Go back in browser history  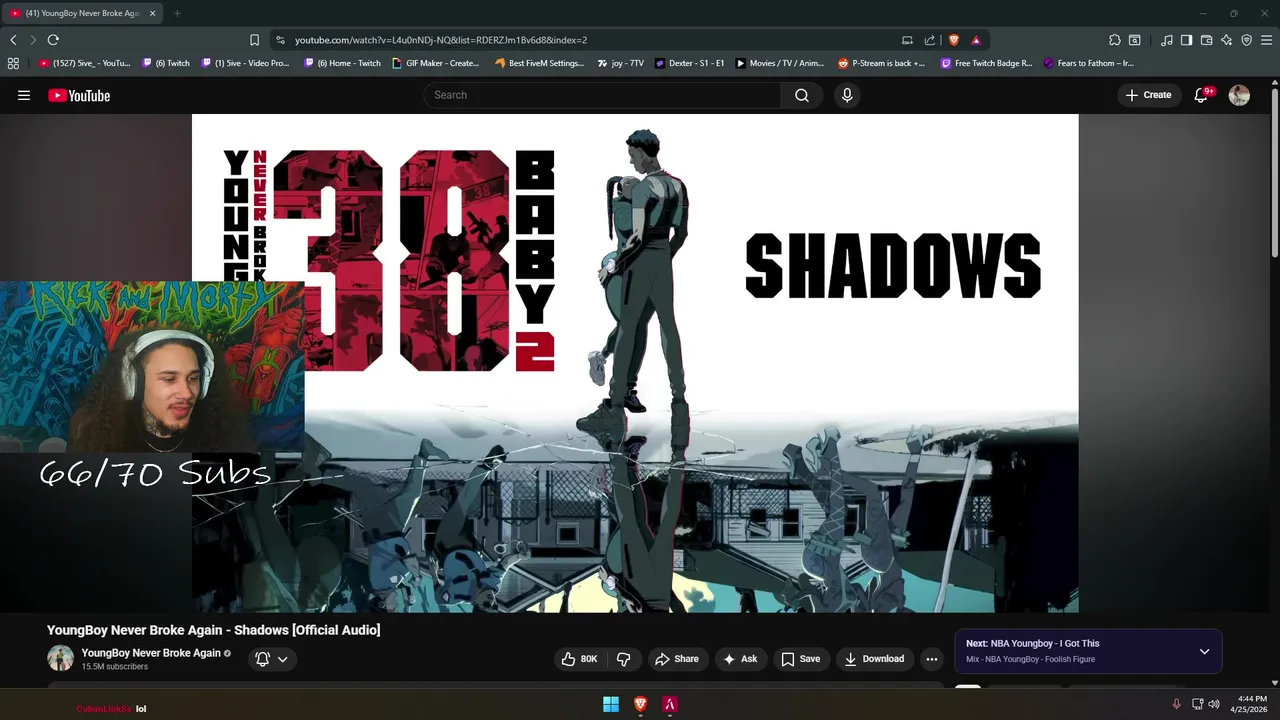(13, 40)
